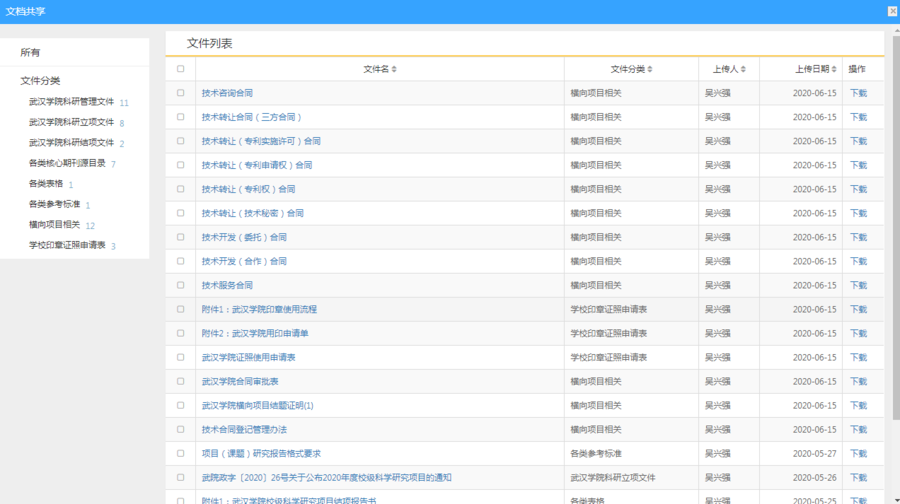Viewport: 900px width, 504px height.
Task: Click 下载 for 项目（课题）研究报告格式要求
Action: pyautogui.click(x=858, y=453)
